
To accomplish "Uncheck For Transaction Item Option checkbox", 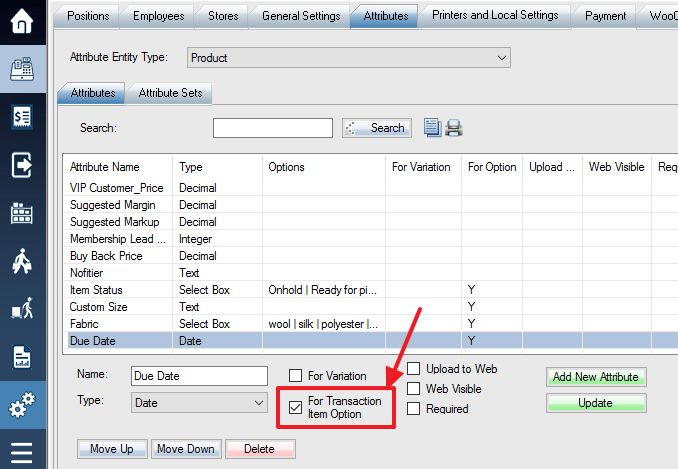I will 295,407.
